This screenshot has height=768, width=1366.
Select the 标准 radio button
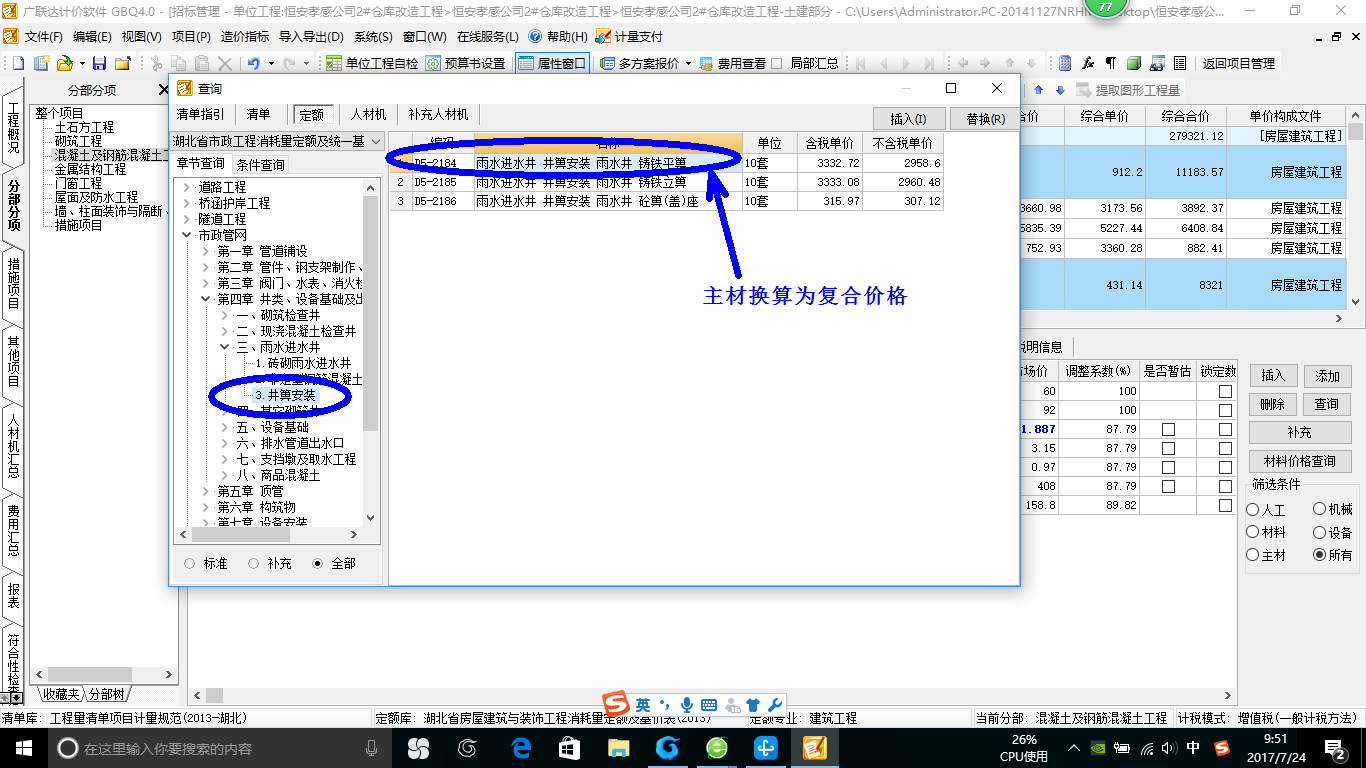[190, 564]
